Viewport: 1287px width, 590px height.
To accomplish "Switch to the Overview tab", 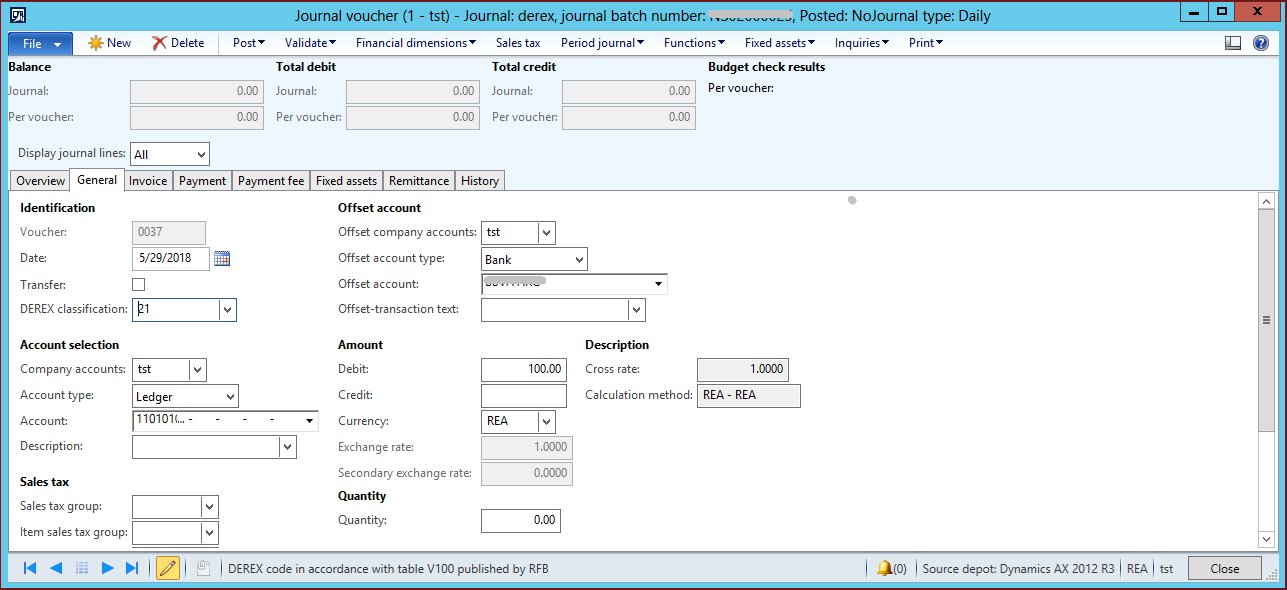I will [40, 181].
